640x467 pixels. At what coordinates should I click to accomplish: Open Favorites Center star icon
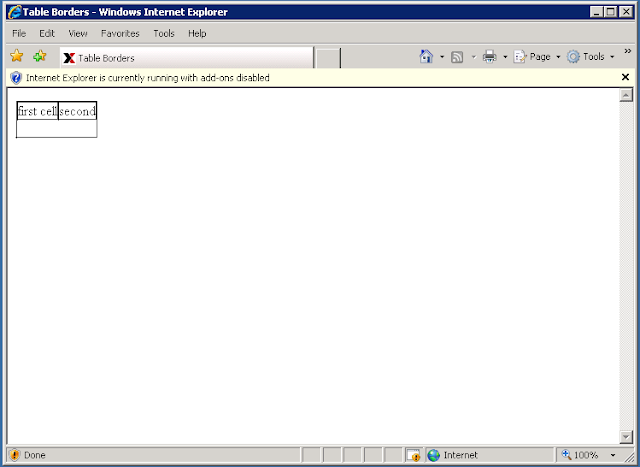pos(17,56)
